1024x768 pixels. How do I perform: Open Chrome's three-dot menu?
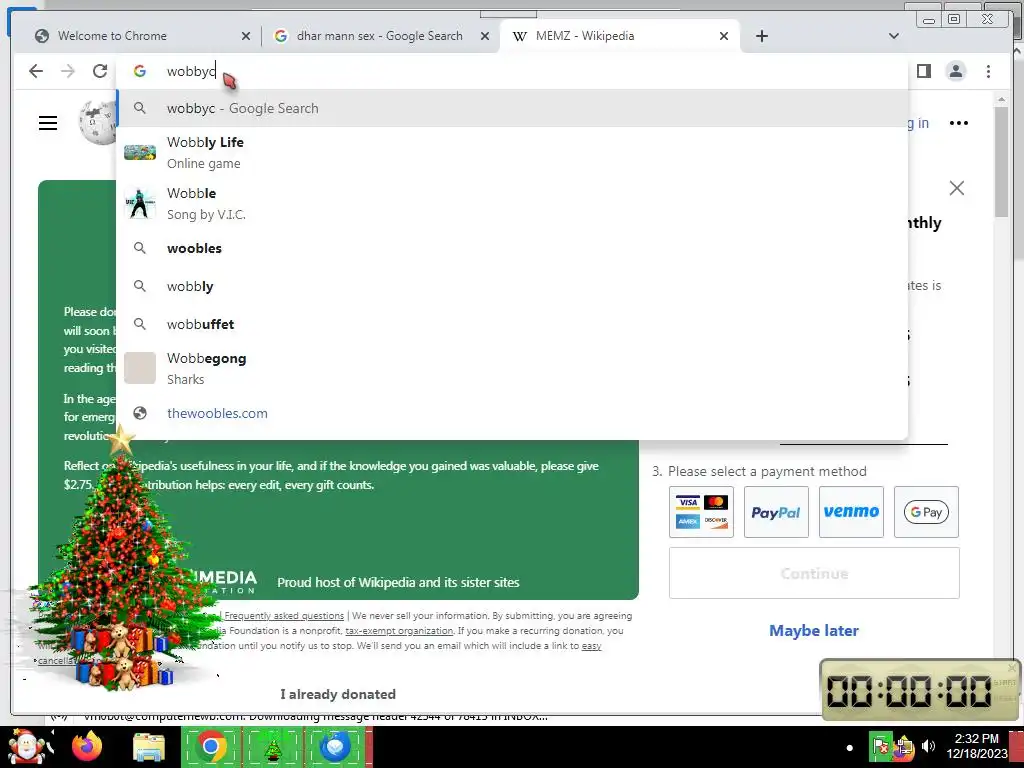[988, 71]
